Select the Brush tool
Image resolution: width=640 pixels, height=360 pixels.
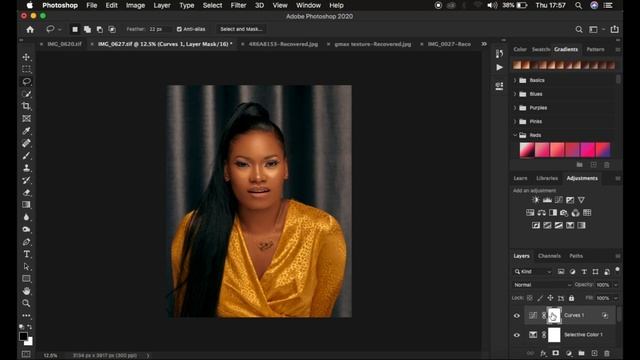pos(27,156)
